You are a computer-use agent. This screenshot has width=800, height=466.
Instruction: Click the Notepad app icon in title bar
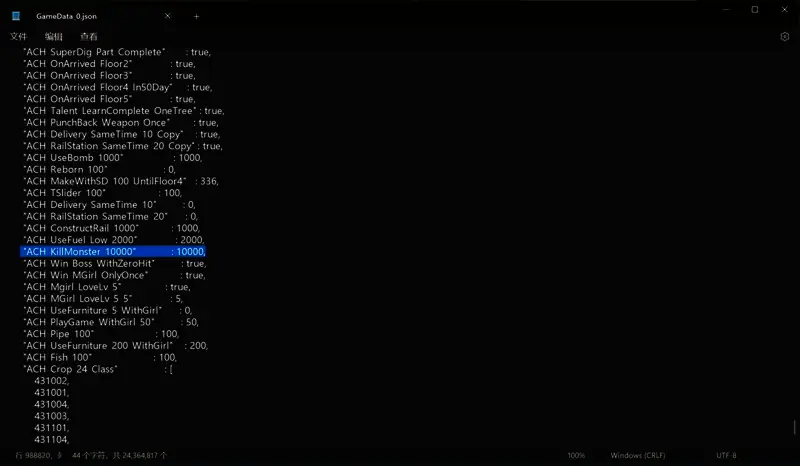pyautogui.click(x=16, y=16)
